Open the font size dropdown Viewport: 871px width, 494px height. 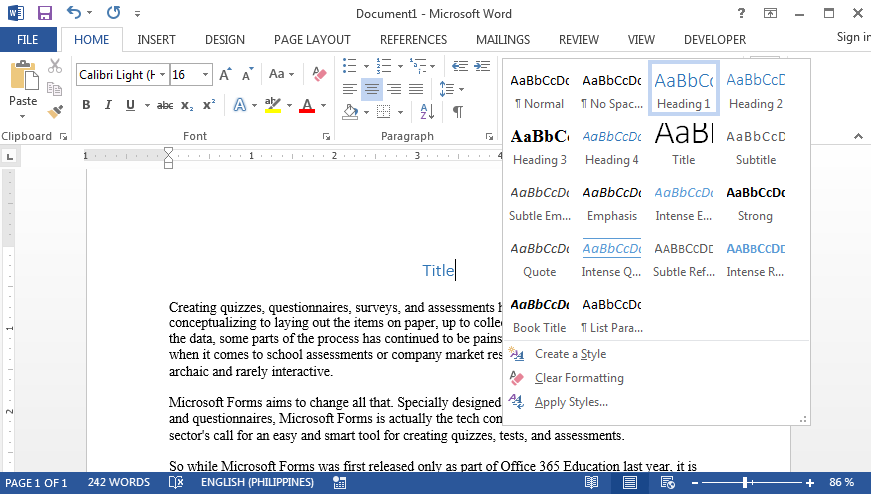(206, 75)
